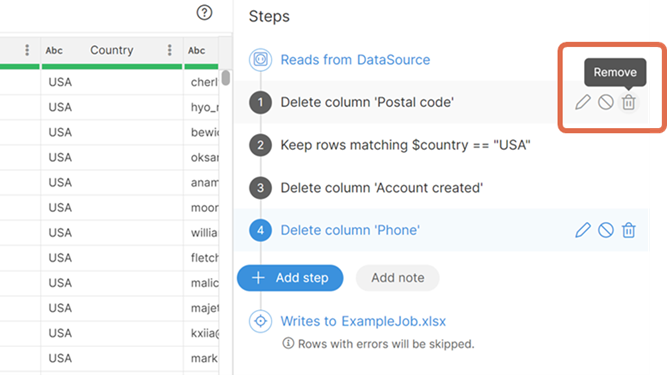
Task: Select the cell beginning with 'oksa'
Action: pos(201,157)
